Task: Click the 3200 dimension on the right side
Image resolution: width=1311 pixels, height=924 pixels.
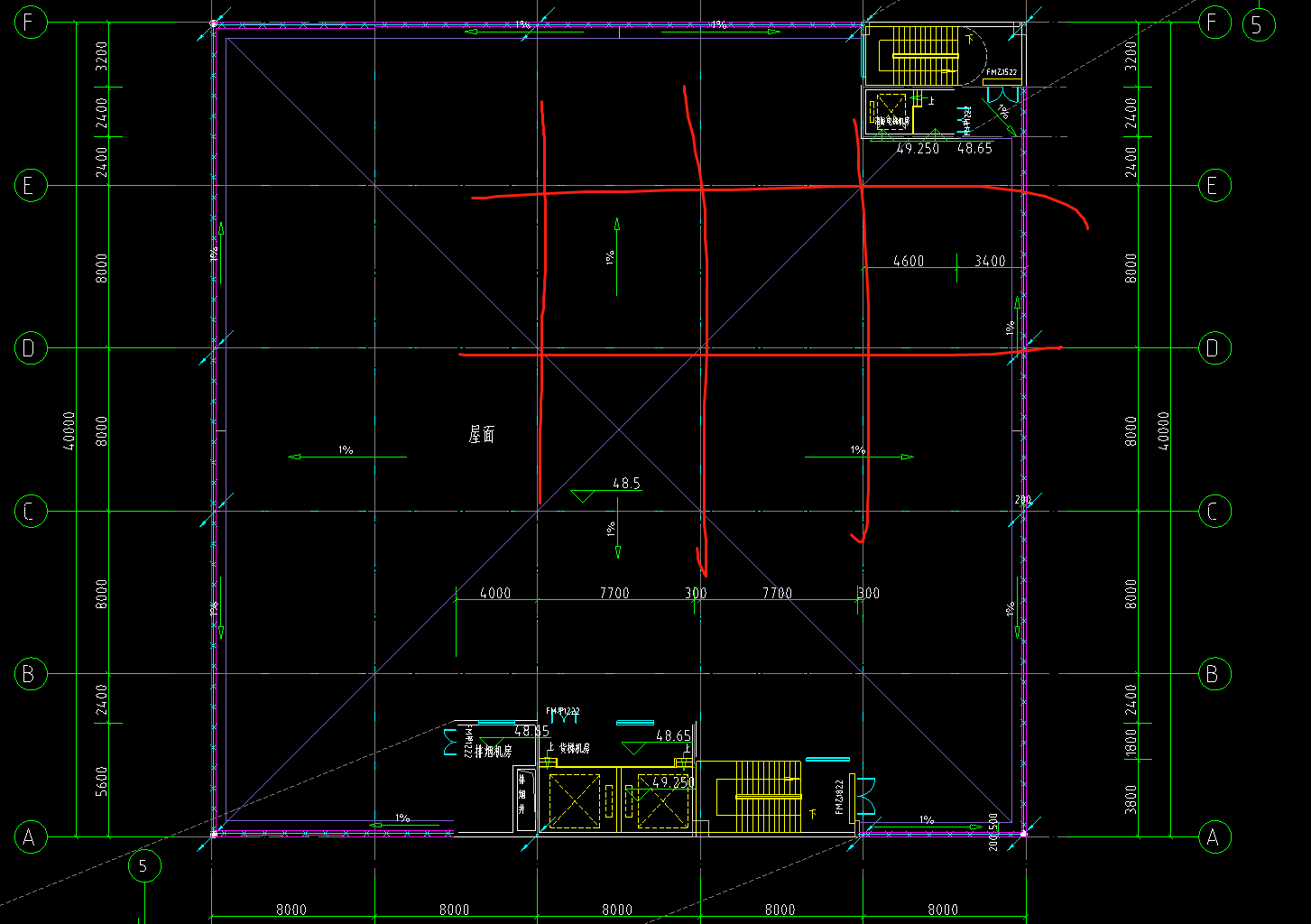Action: [x=1131, y=56]
